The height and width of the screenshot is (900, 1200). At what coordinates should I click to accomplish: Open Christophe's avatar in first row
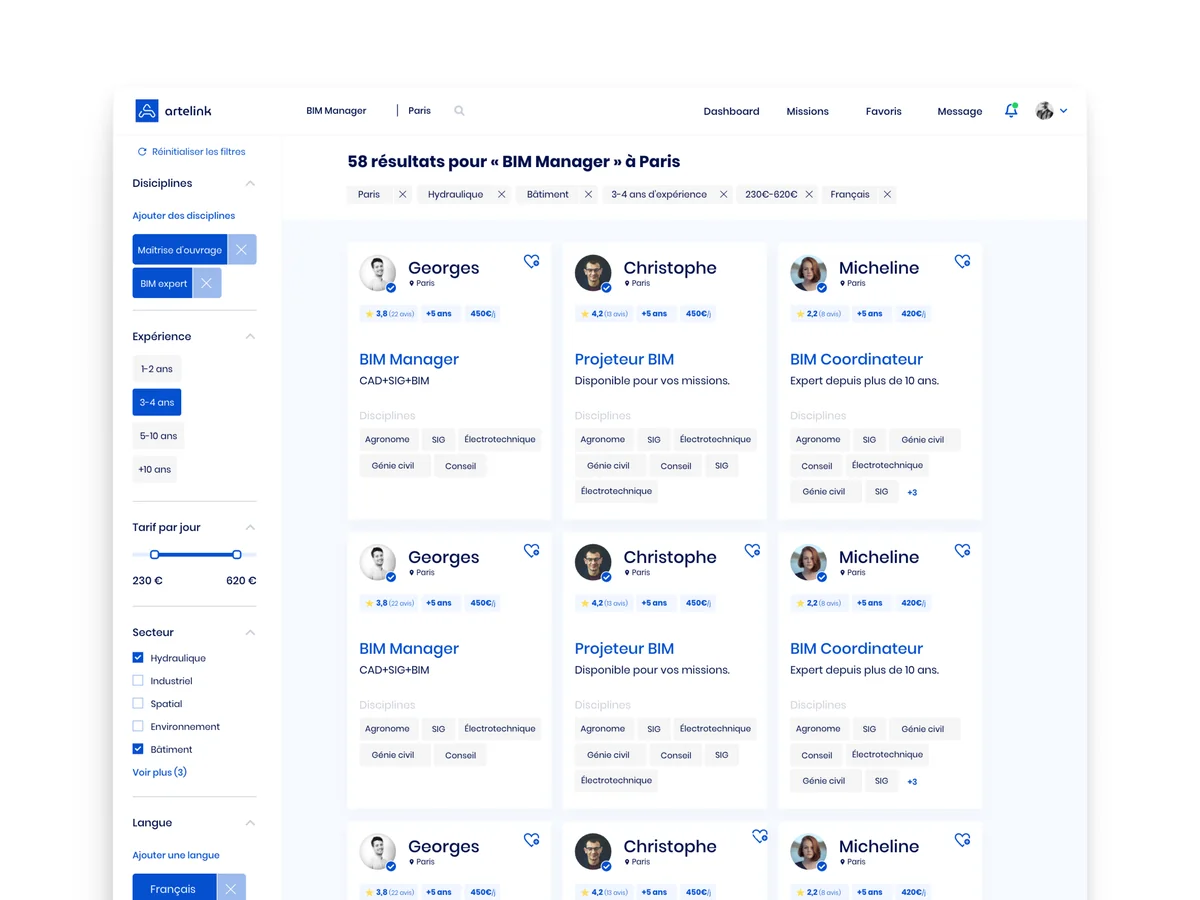point(593,273)
